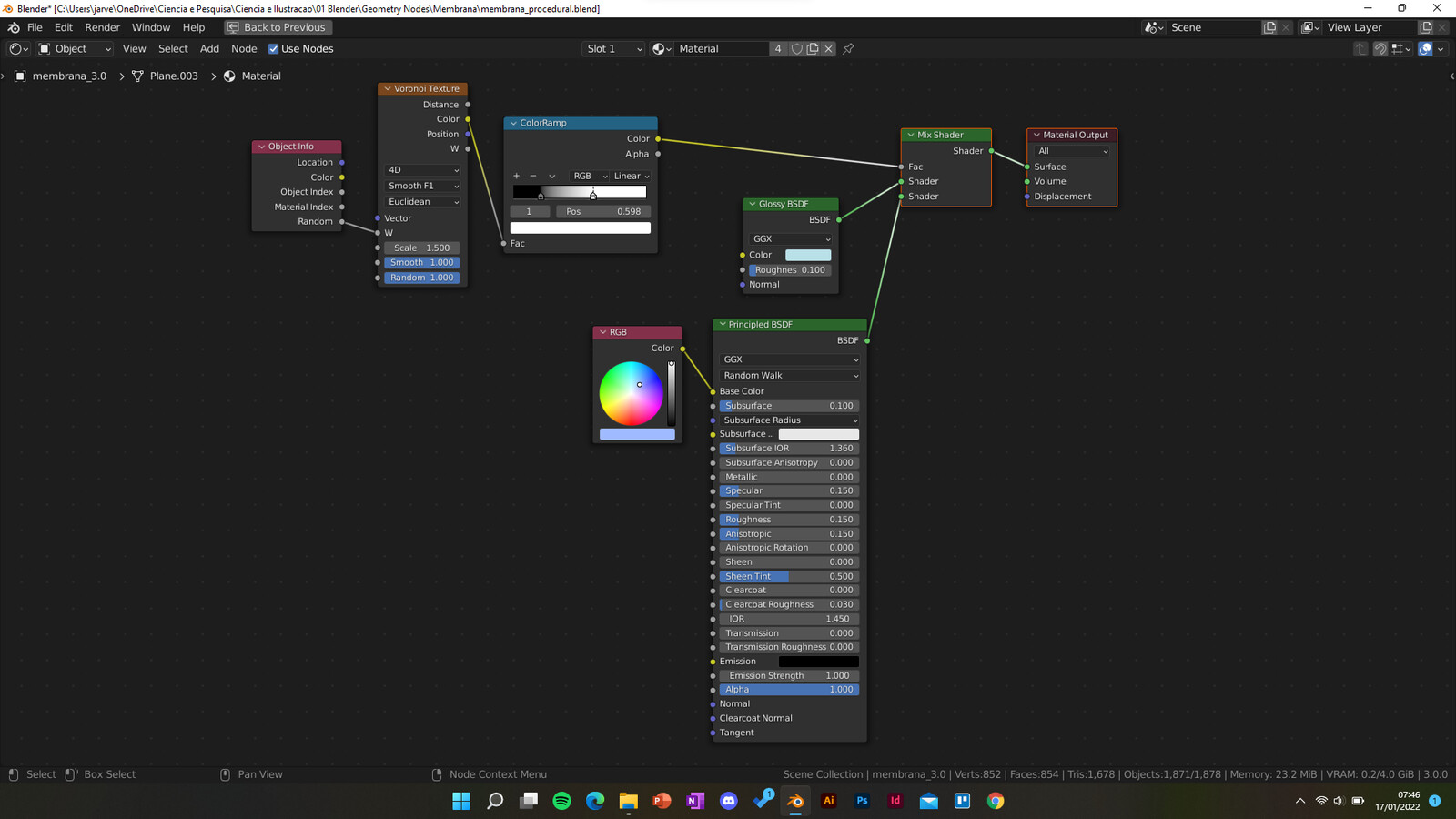Click the Glossy BSDF Color swatch

808,256
